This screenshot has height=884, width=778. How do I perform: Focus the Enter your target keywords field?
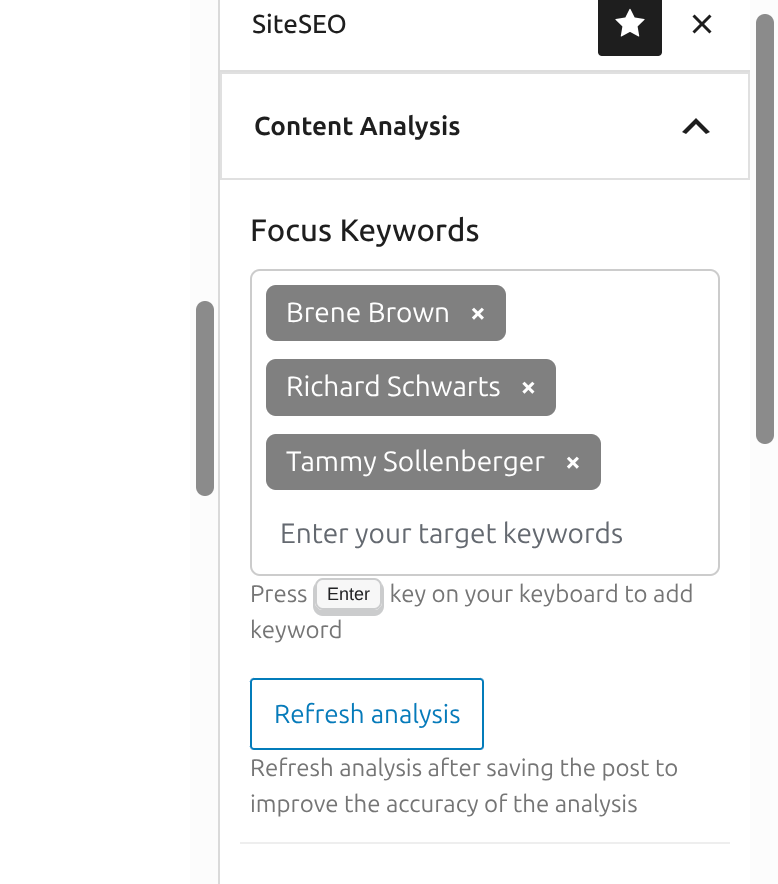pyautogui.click(x=452, y=534)
